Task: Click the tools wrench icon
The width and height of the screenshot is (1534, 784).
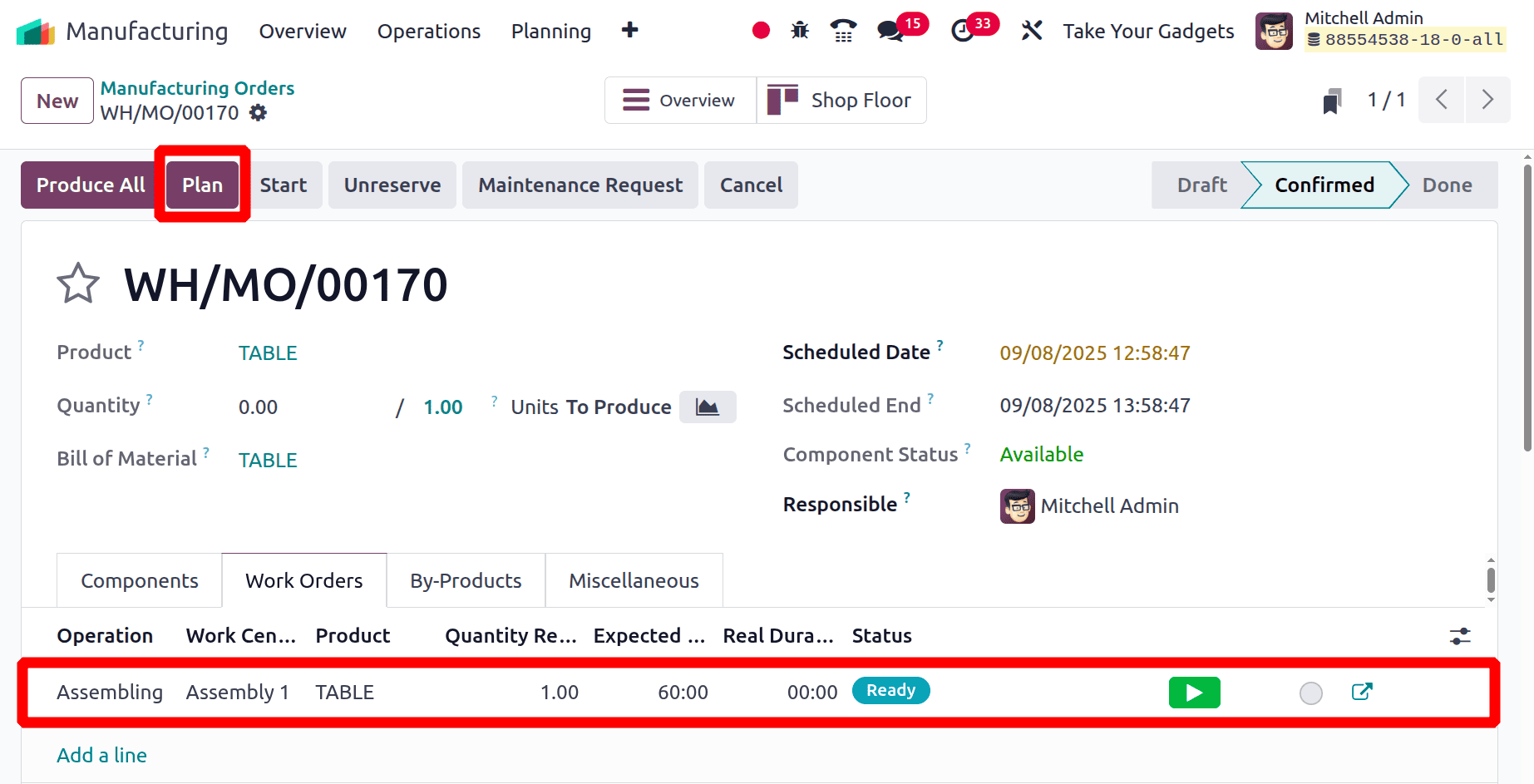Action: [x=1032, y=31]
